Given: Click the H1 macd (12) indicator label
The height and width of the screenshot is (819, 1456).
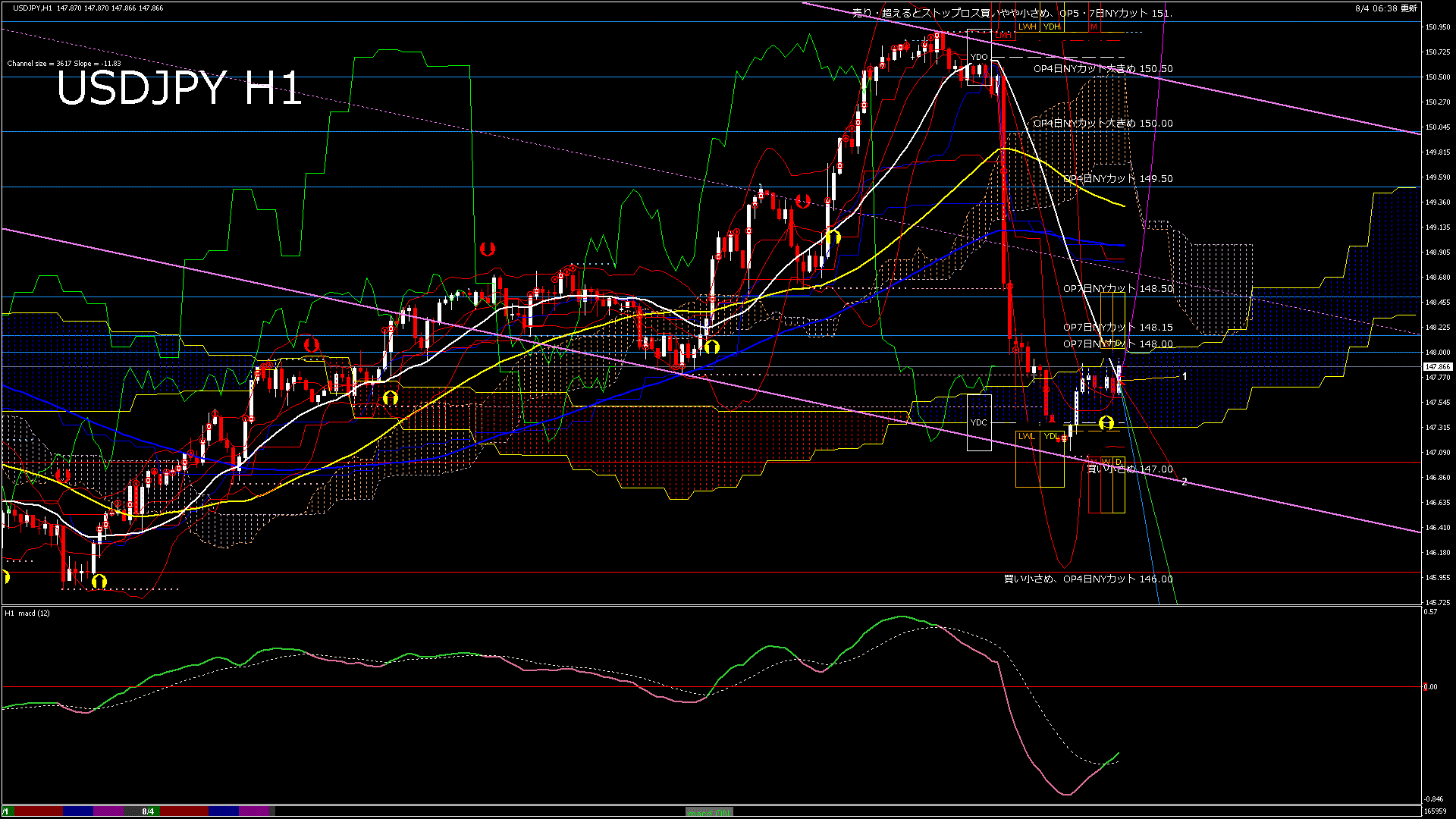Looking at the screenshot, I should tap(27, 613).
